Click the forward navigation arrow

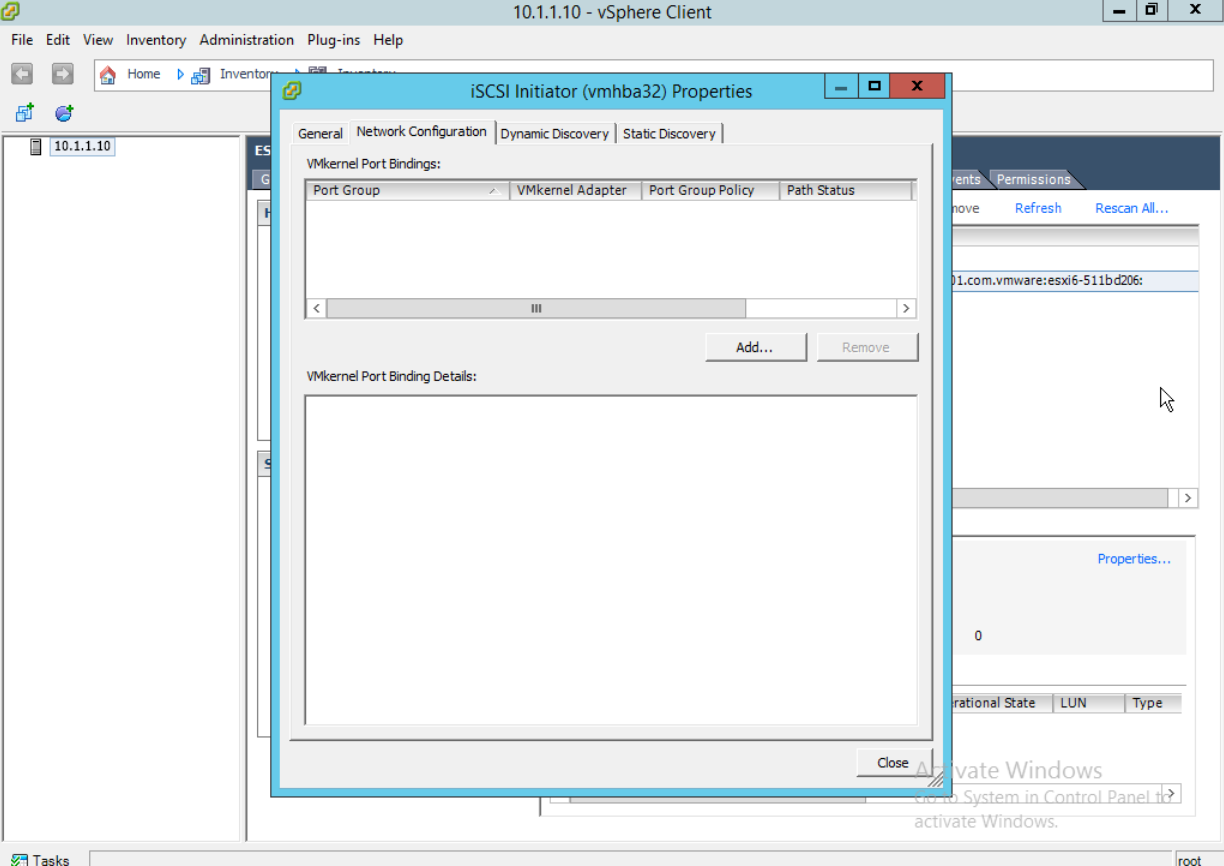click(61, 73)
